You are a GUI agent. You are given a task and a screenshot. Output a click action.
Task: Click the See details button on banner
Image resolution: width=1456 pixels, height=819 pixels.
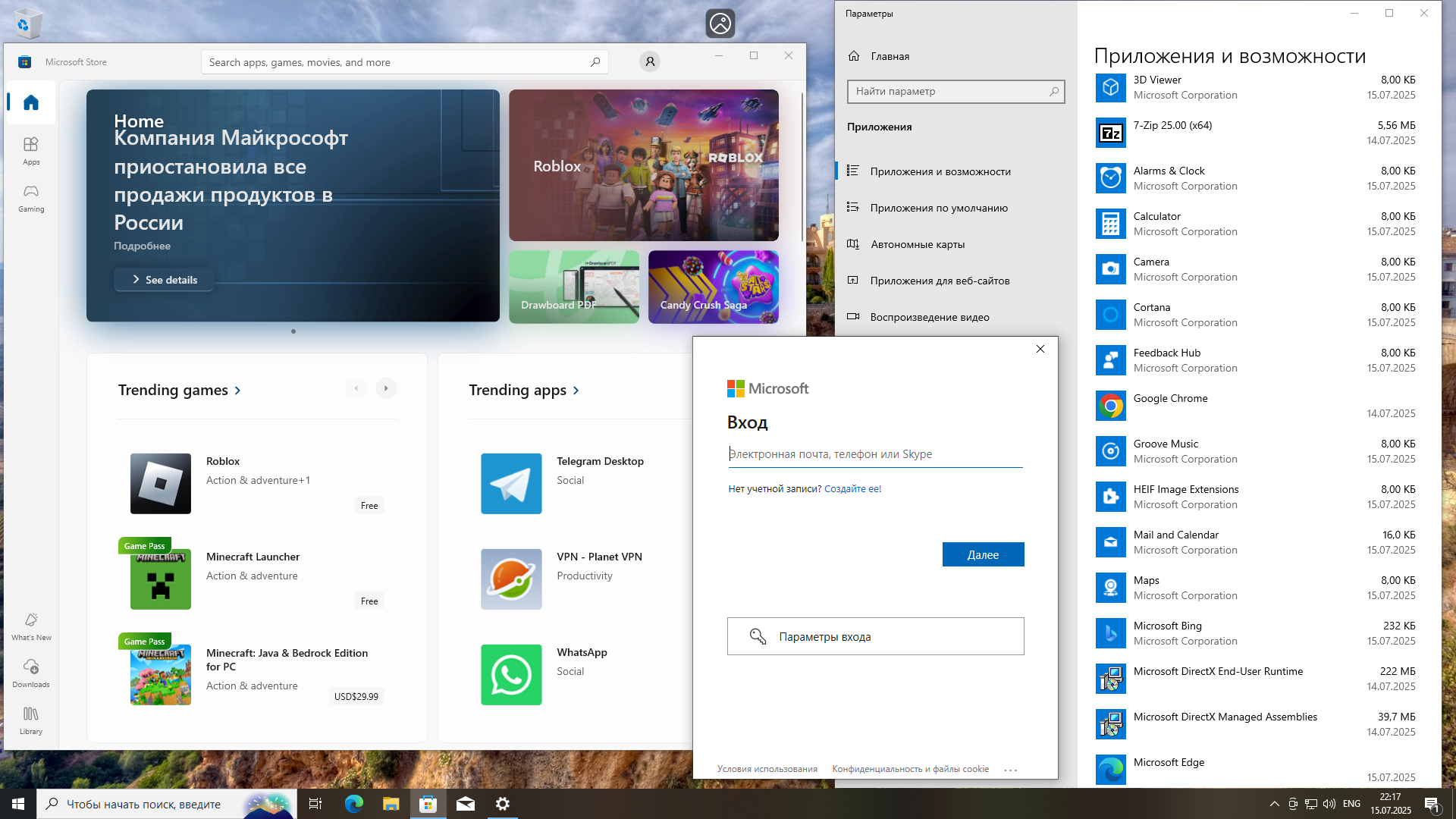(x=164, y=280)
